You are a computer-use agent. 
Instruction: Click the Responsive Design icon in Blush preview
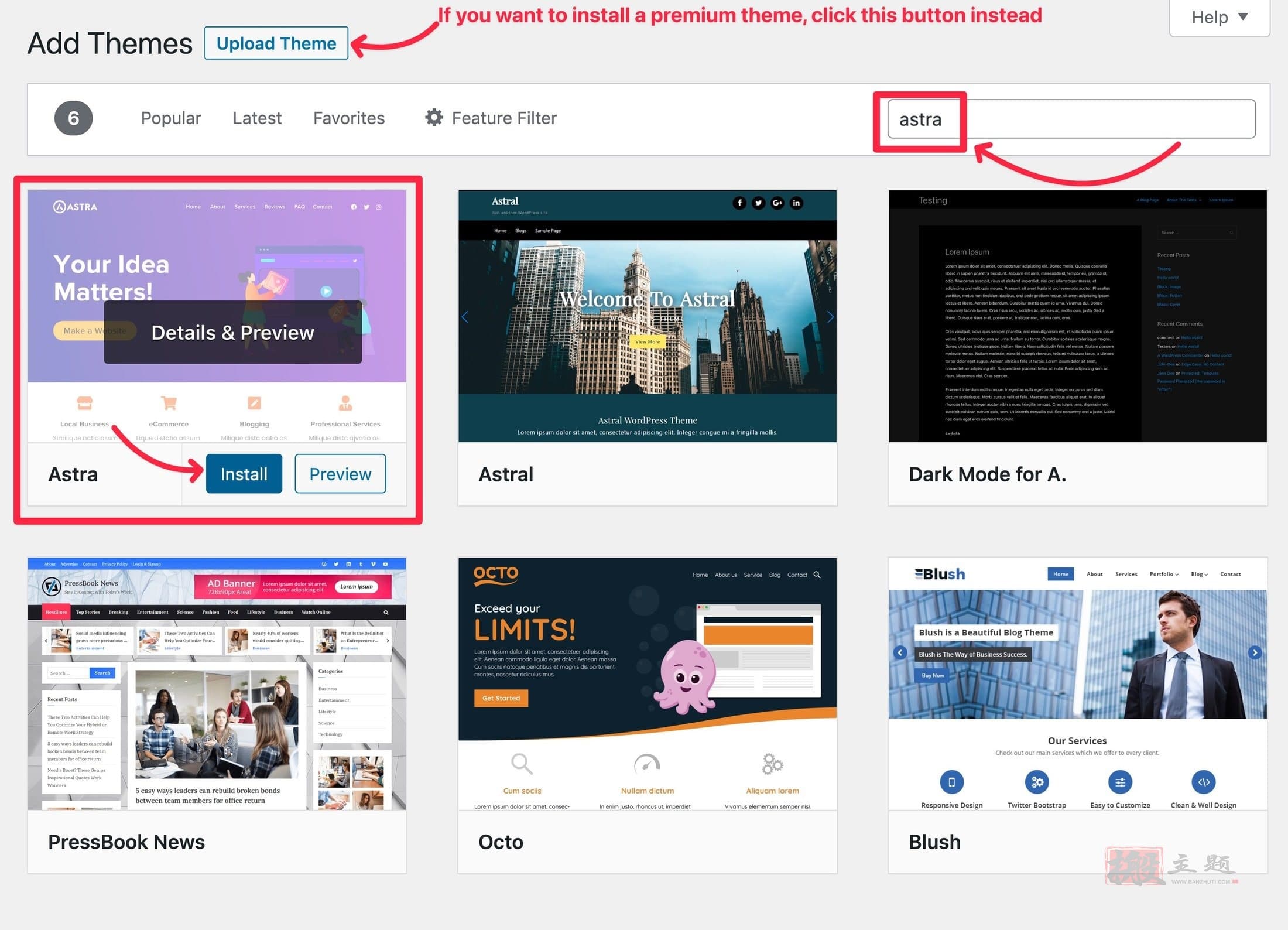point(952,782)
